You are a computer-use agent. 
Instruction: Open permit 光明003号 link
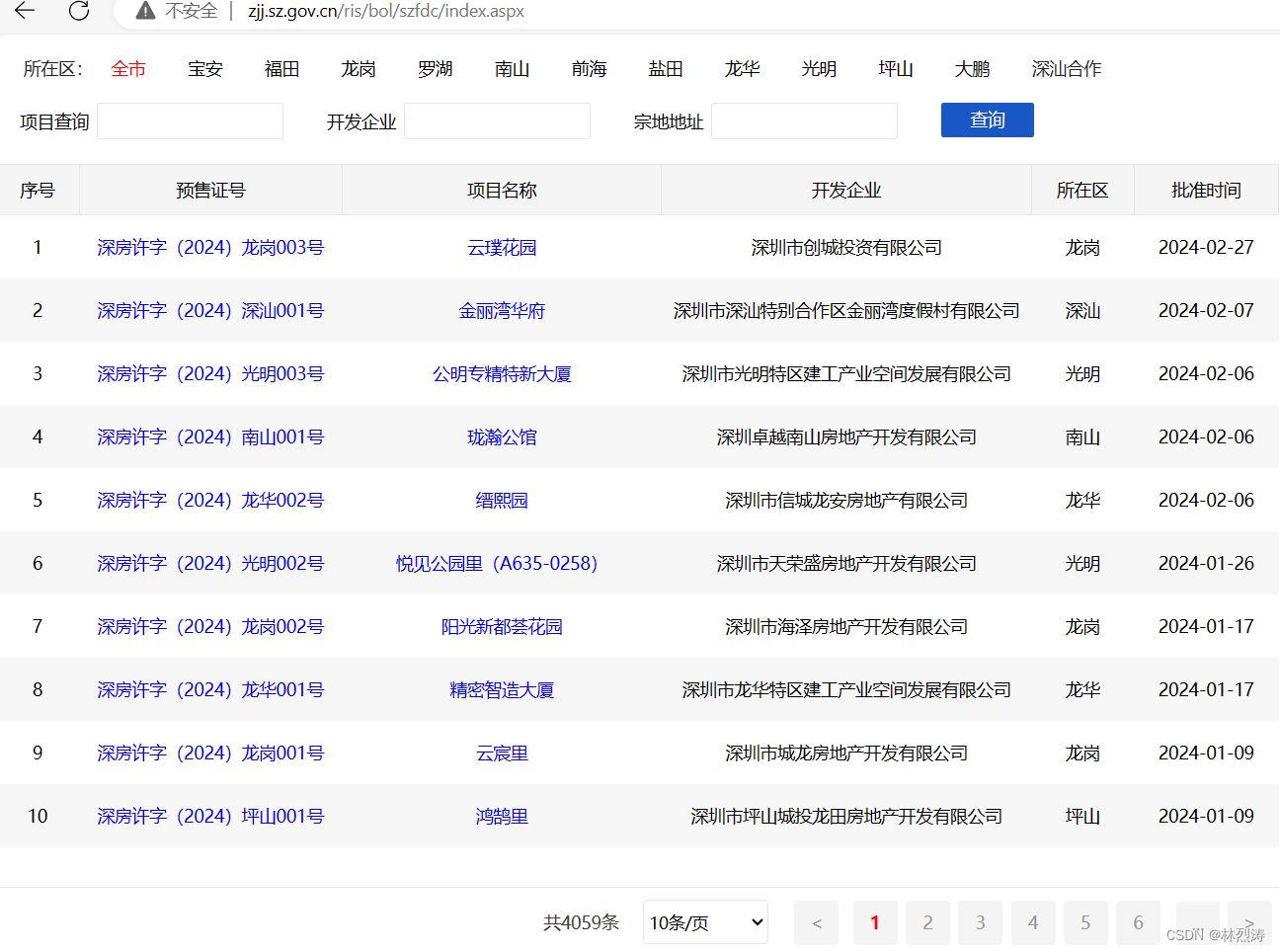pyautogui.click(x=210, y=374)
